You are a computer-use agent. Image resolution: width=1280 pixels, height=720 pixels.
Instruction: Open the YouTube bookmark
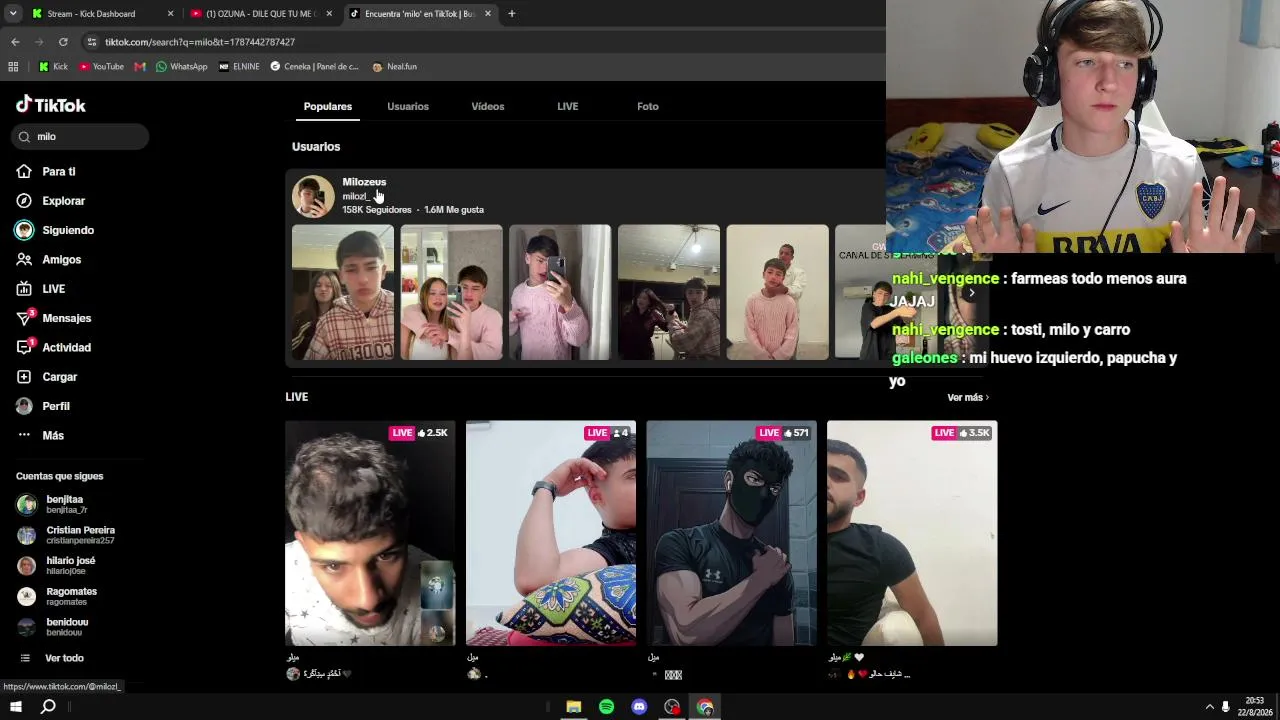coord(101,67)
